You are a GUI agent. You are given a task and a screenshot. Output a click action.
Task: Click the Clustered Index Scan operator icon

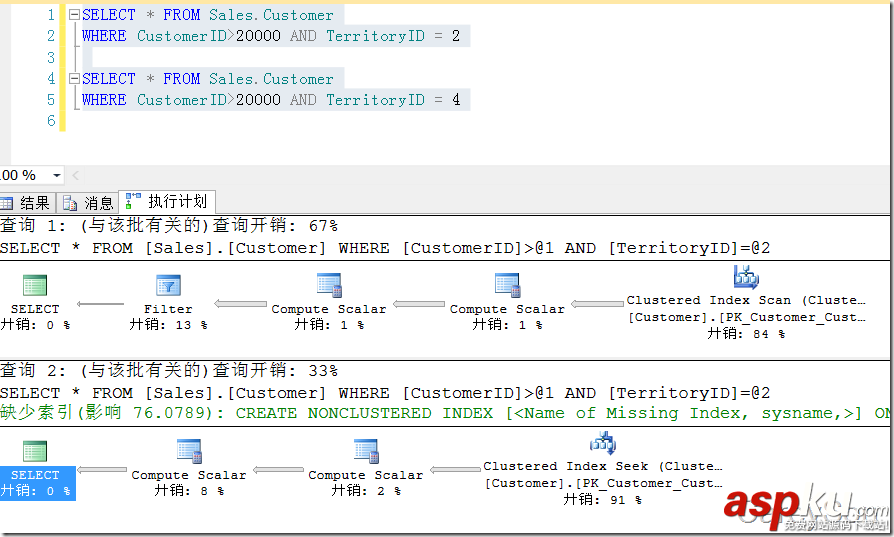[x=745, y=277]
